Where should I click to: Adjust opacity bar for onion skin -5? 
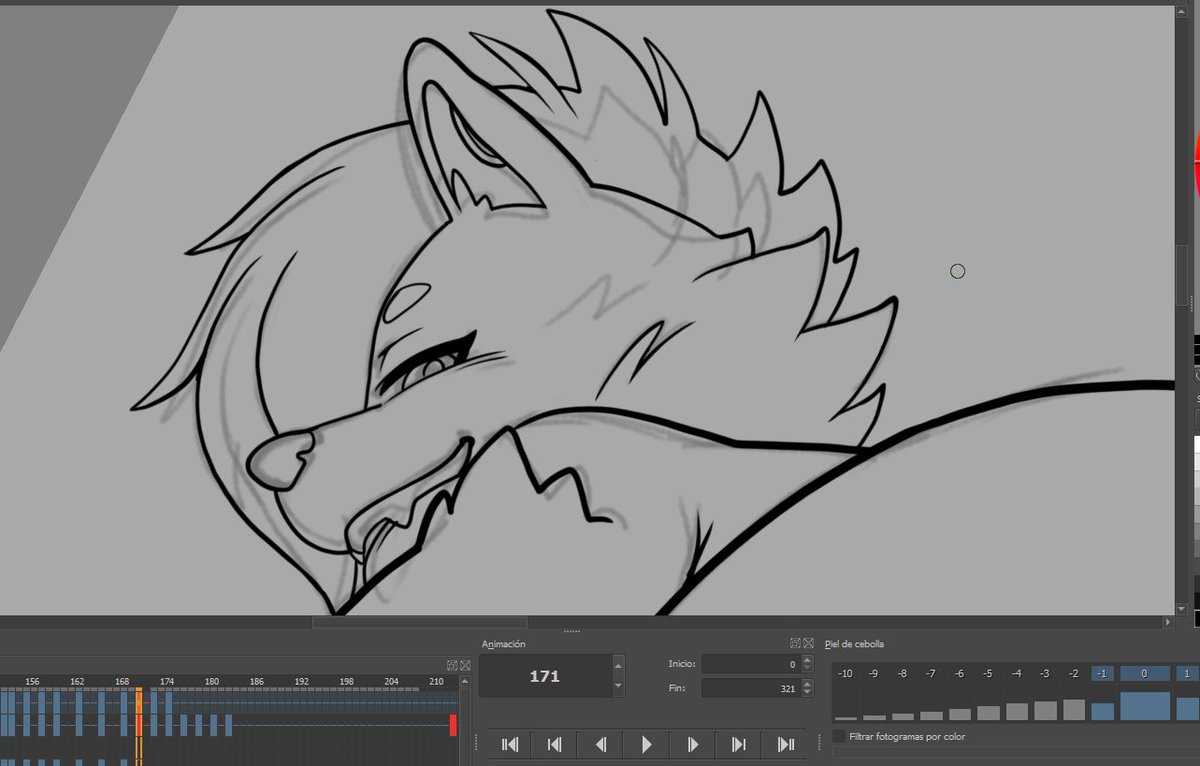(x=989, y=713)
